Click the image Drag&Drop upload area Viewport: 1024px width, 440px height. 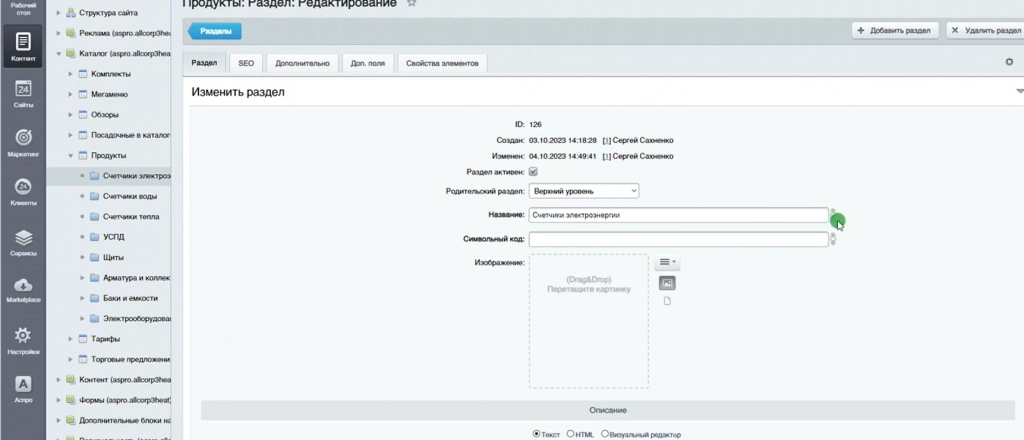[589, 321]
